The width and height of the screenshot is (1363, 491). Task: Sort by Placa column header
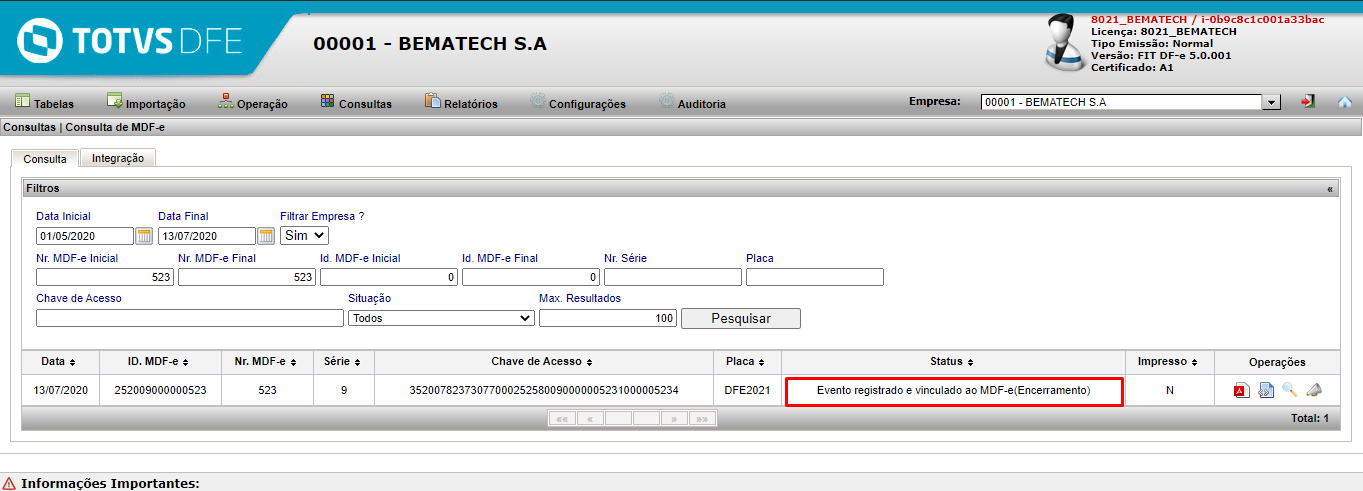tap(747, 362)
